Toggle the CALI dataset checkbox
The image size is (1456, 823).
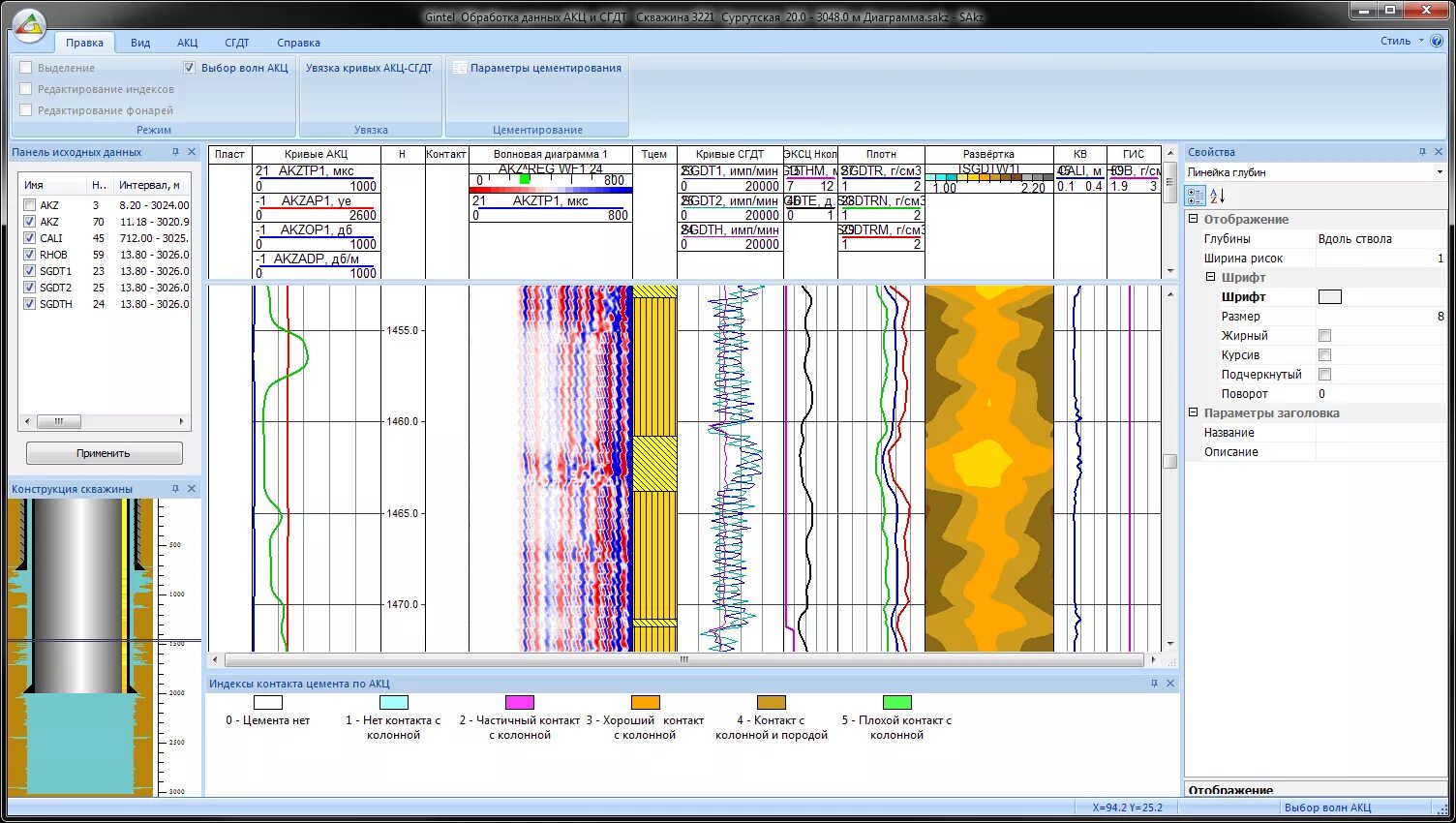(x=29, y=238)
